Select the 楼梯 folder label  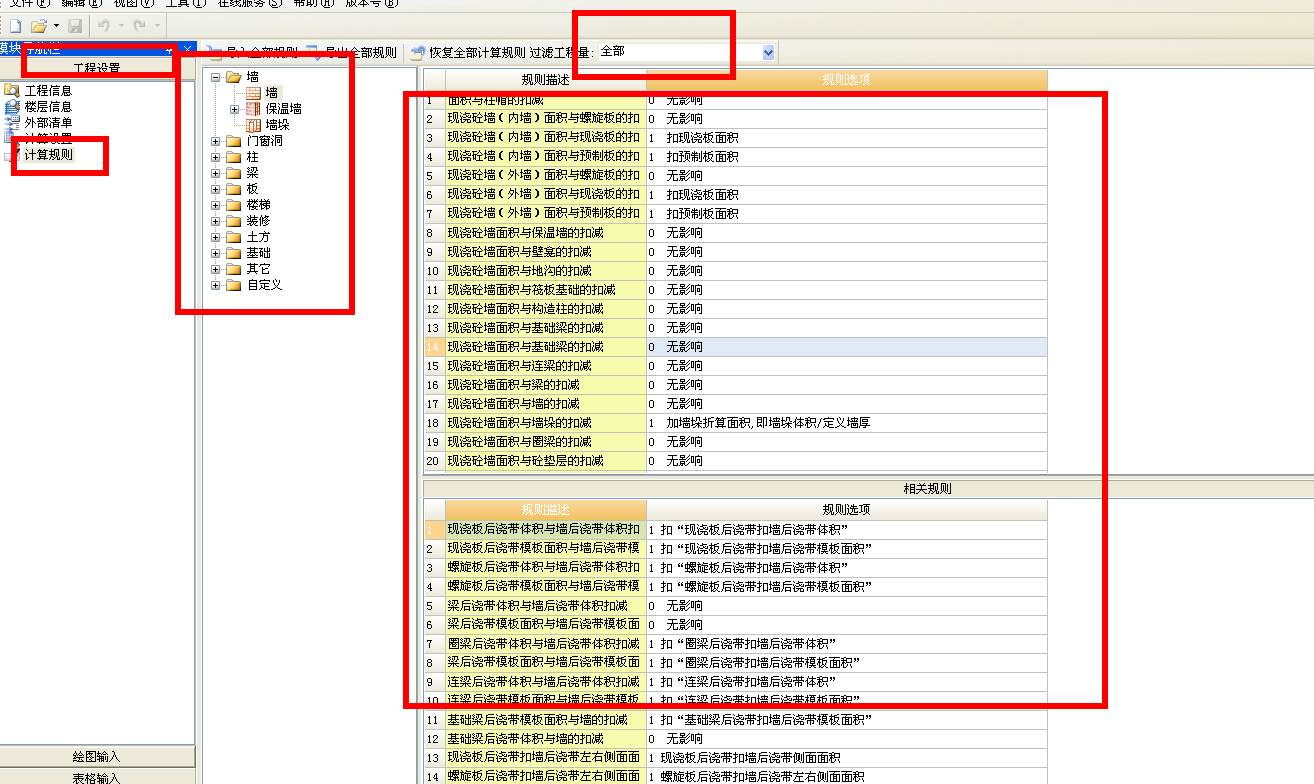point(258,205)
